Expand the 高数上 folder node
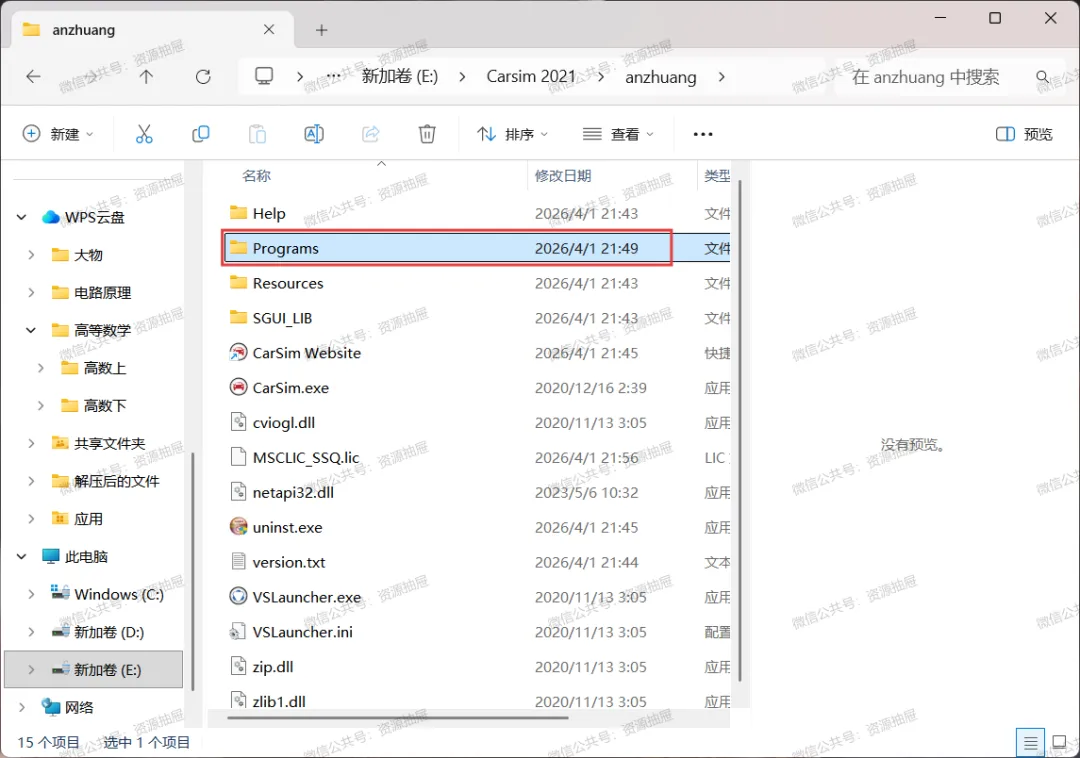The width and height of the screenshot is (1080, 758). pyautogui.click(x=41, y=368)
